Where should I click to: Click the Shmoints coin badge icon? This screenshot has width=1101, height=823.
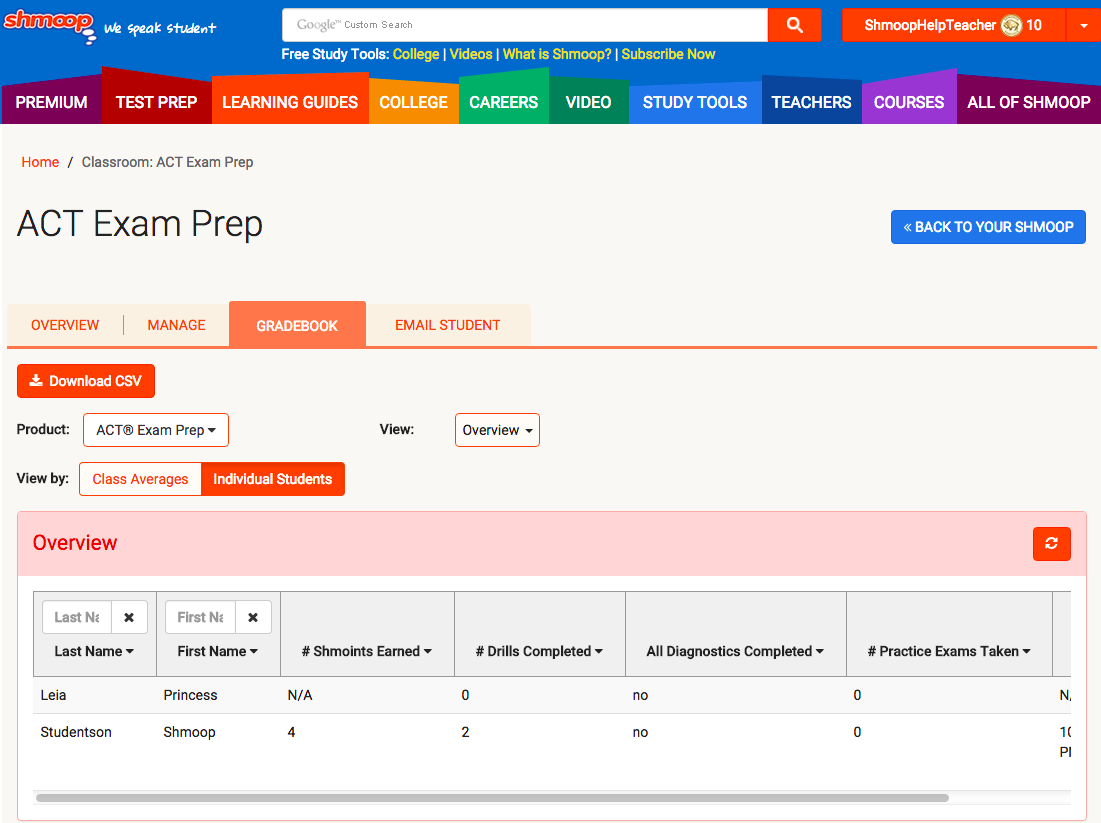[1011, 25]
